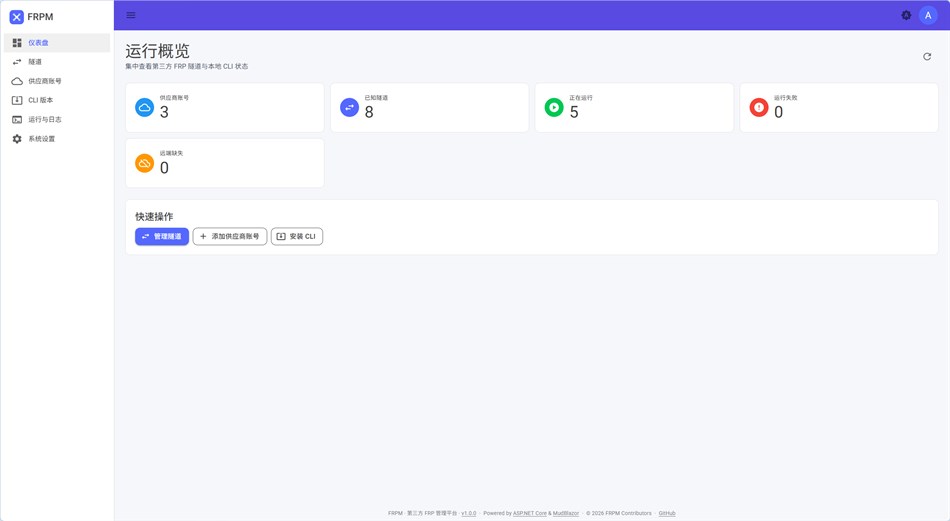Open 系统设置 in the sidebar
Viewport: 950px width, 521px height.
(x=57, y=139)
